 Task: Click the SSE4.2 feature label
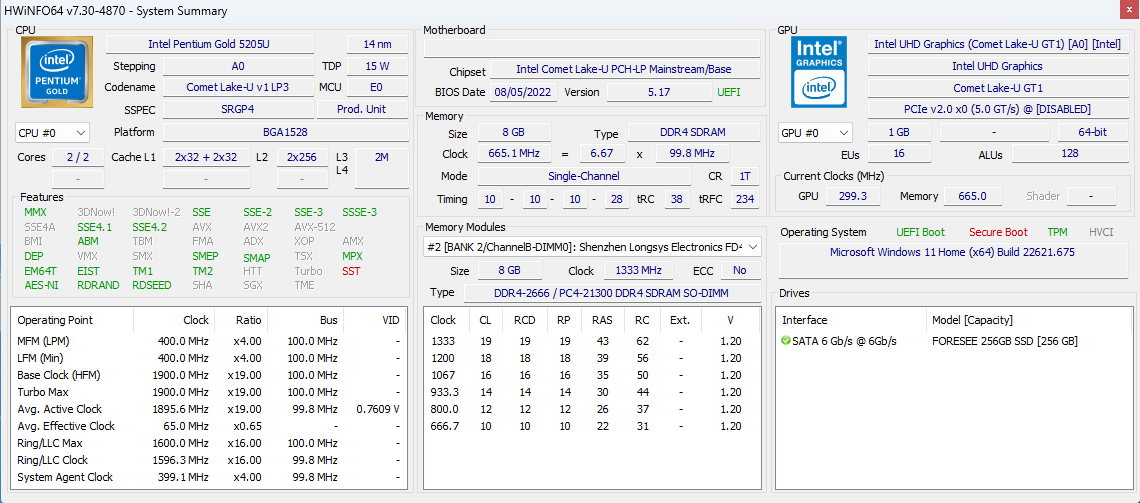(x=150, y=227)
